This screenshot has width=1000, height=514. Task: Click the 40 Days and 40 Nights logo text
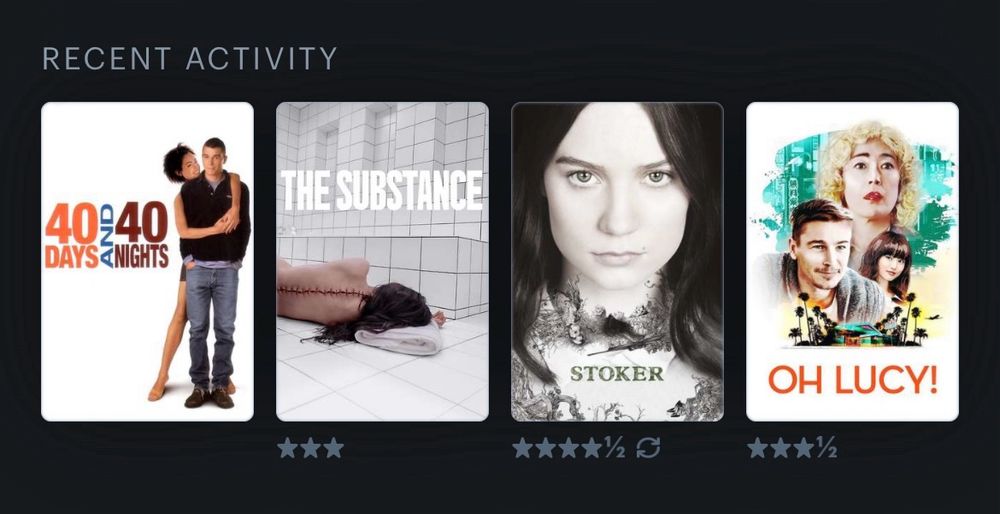[107, 235]
